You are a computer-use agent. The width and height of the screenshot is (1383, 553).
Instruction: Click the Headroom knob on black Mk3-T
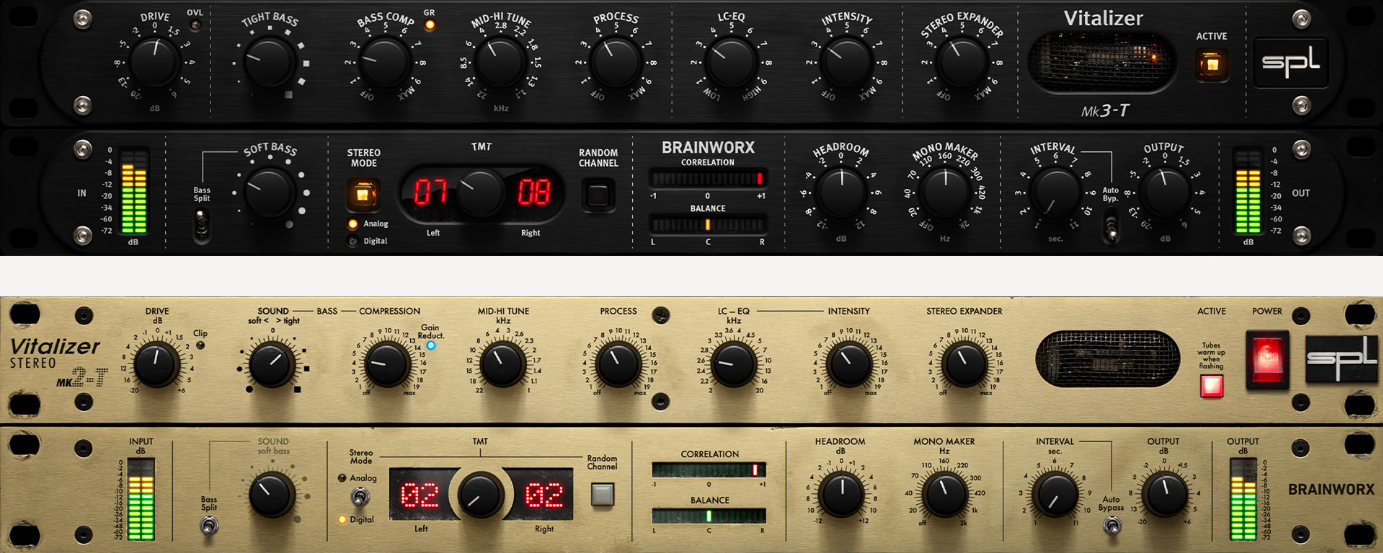click(841, 192)
